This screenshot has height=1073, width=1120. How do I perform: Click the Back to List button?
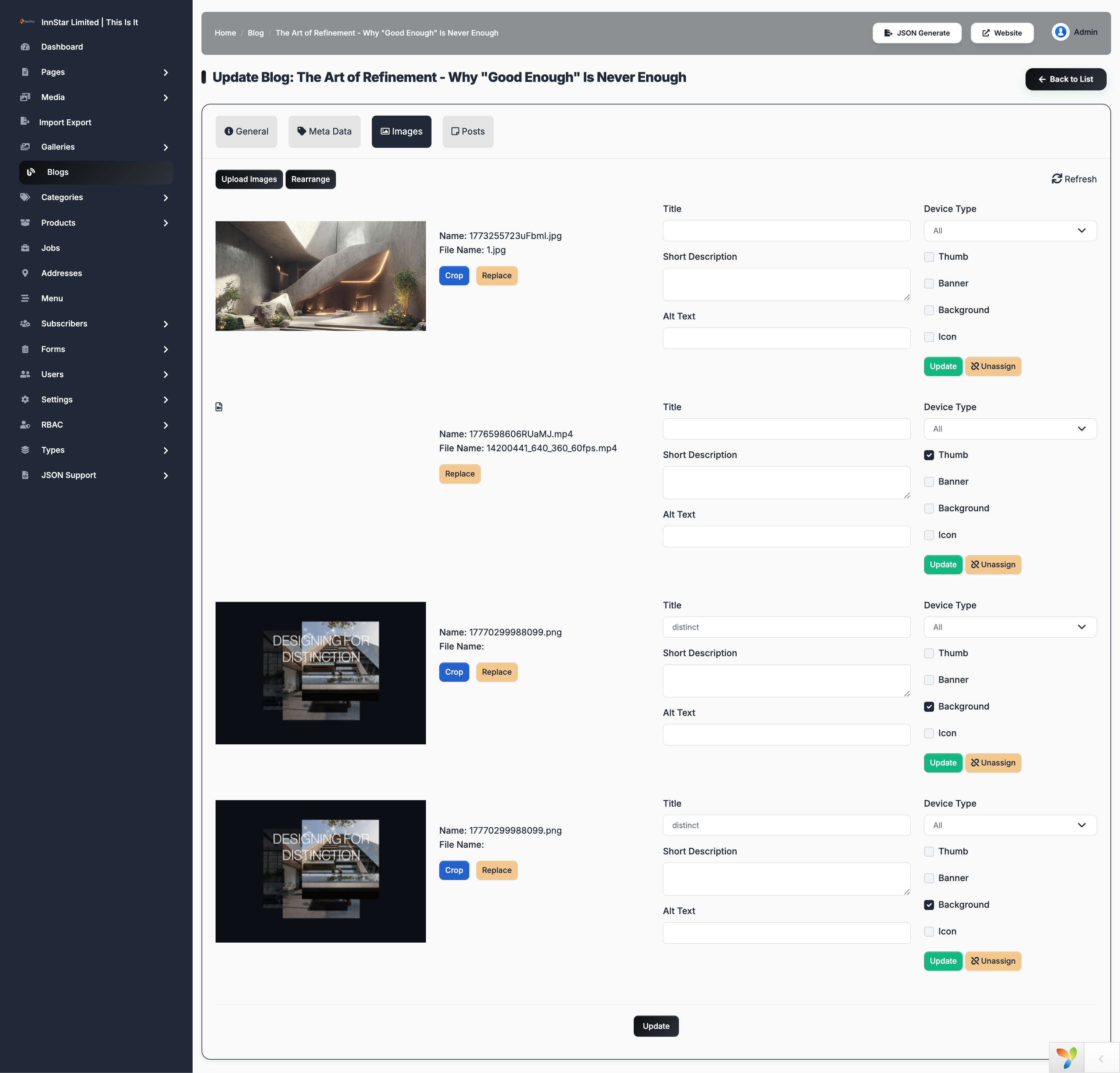(1065, 79)
